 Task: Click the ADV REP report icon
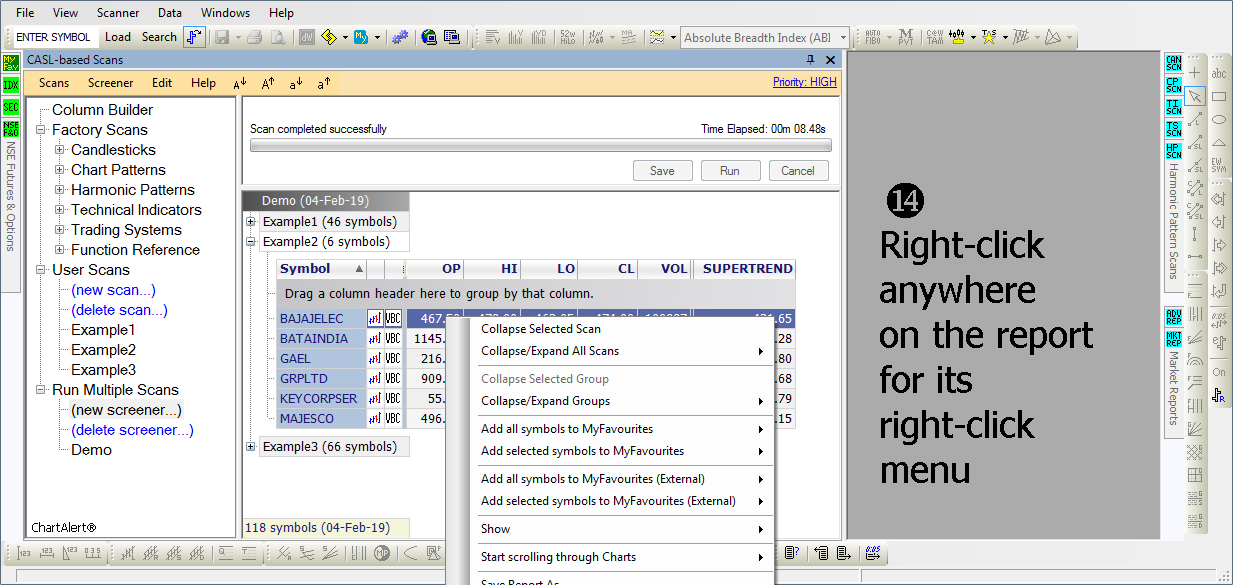pyautogui.click(x=1174, y=316)
